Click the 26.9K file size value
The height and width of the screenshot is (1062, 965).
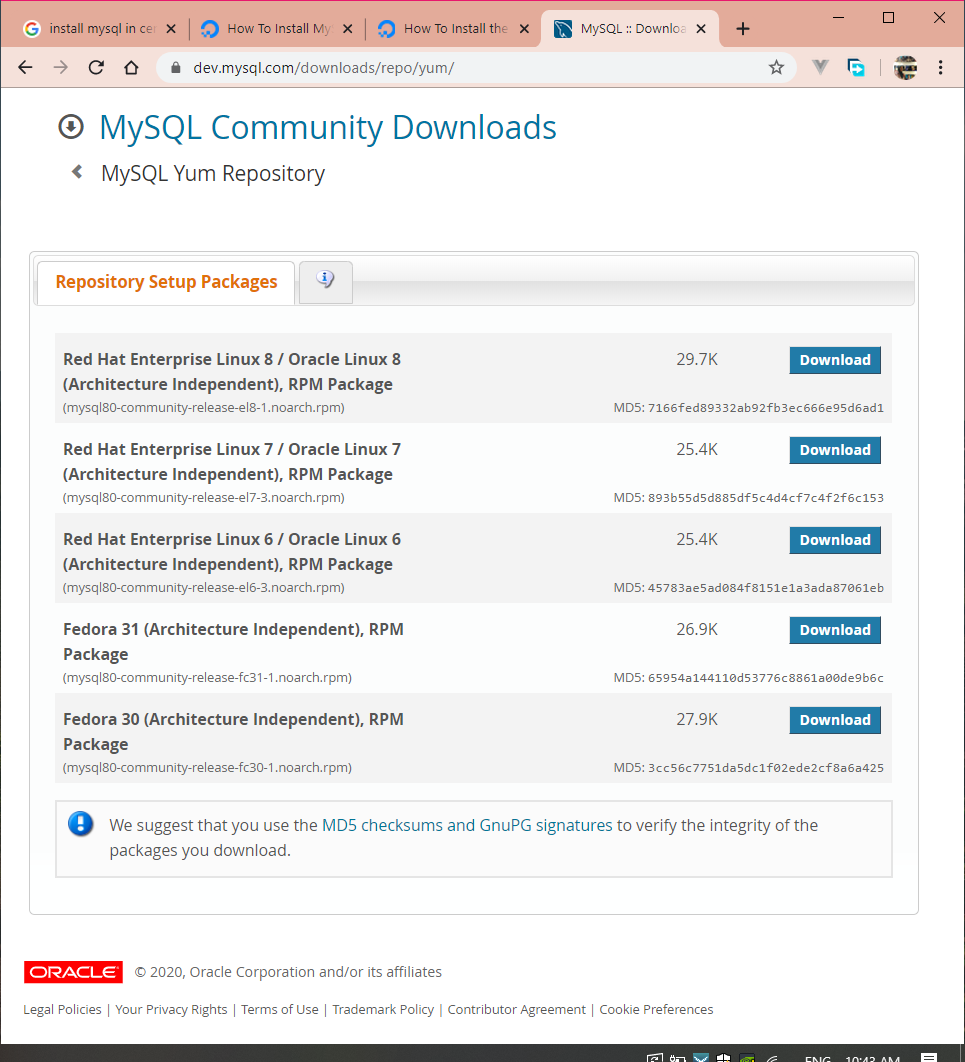pyautogui.click(x=697, y=629)
